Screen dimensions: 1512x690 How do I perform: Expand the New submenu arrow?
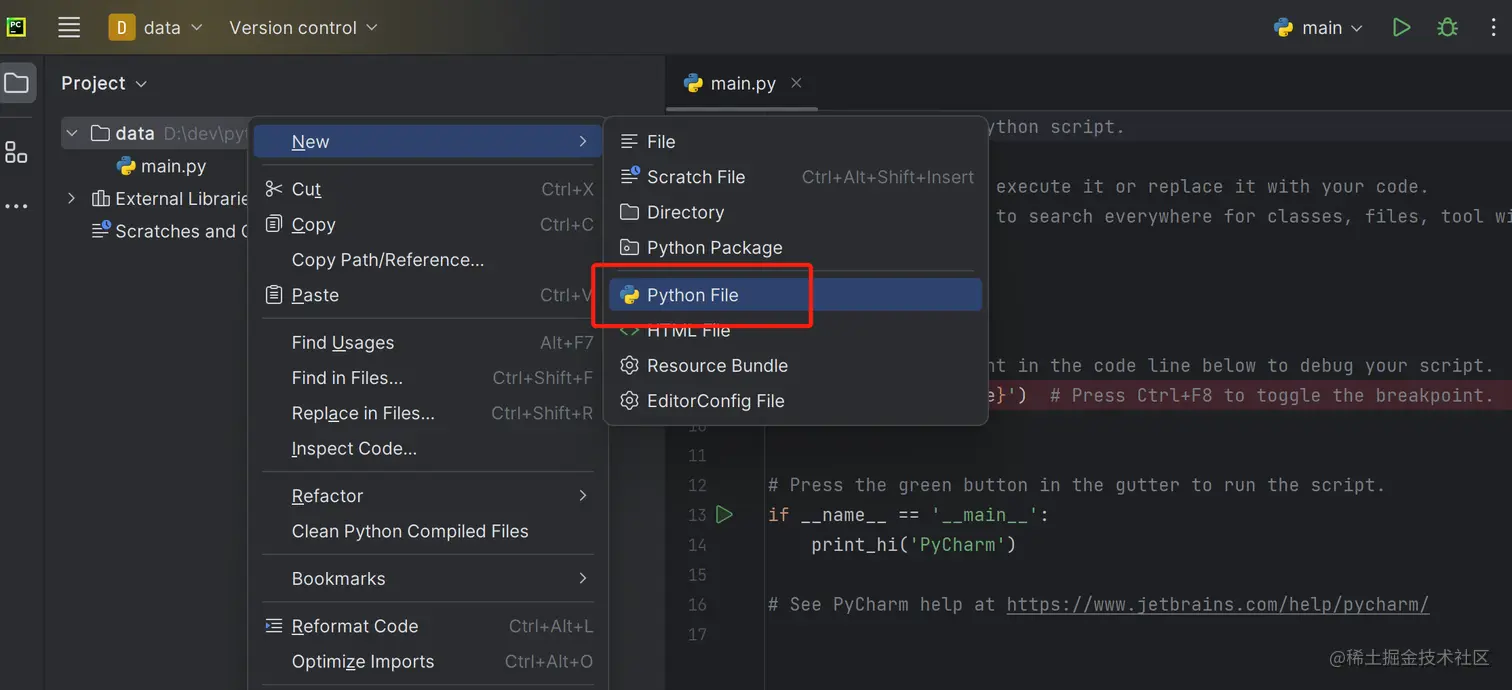pyautogui.click(x=582, y=141)
